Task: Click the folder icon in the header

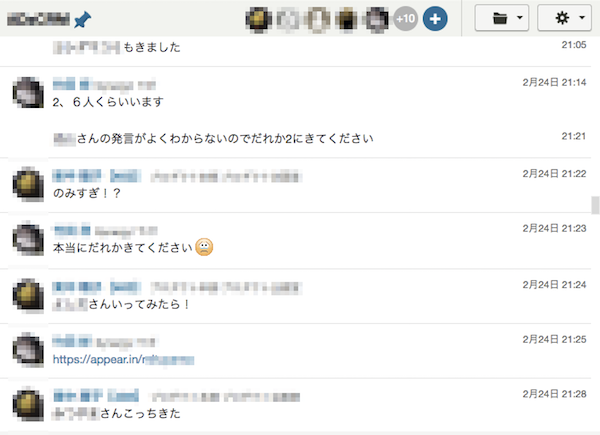Action: point(500,18)
